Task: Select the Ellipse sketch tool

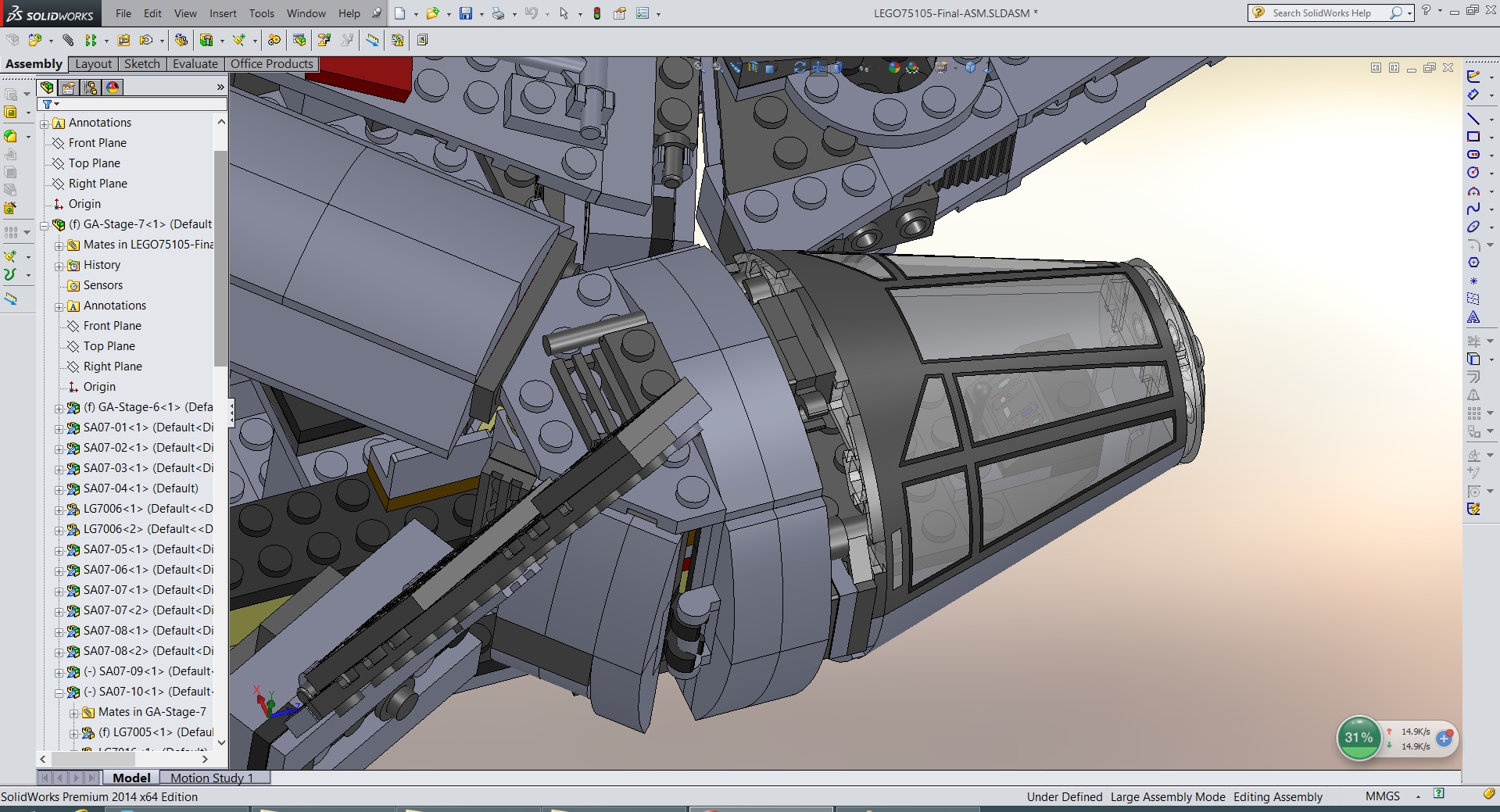Action: 1473,227
